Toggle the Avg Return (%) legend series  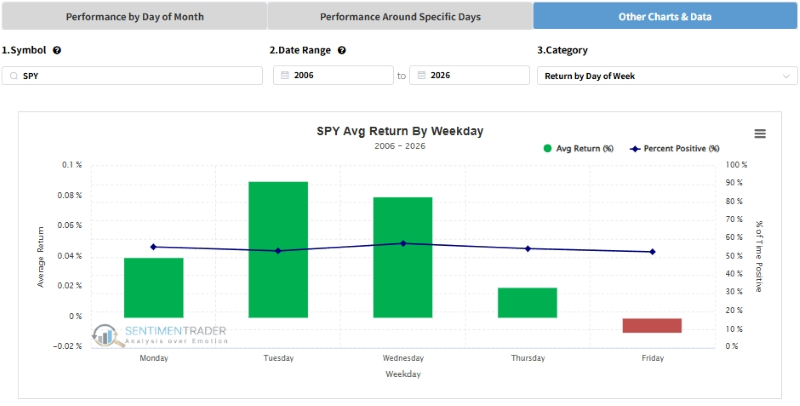coord(578,148)
